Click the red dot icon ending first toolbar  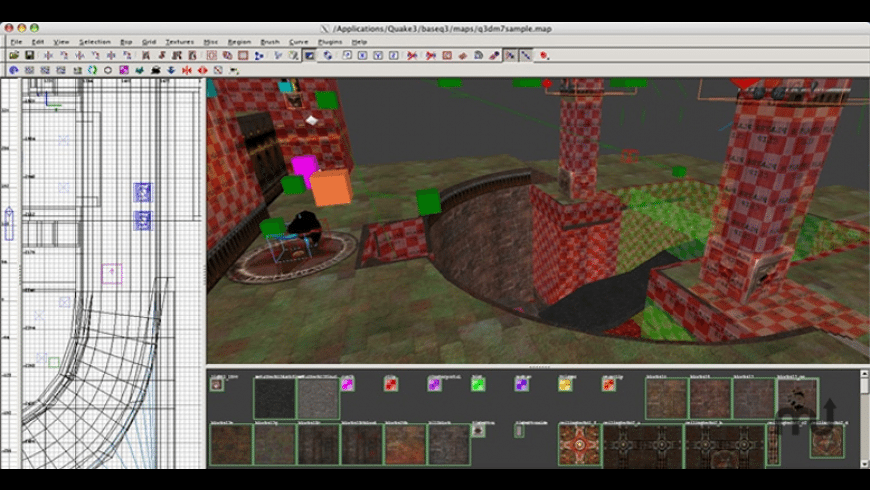pos(544,56)
